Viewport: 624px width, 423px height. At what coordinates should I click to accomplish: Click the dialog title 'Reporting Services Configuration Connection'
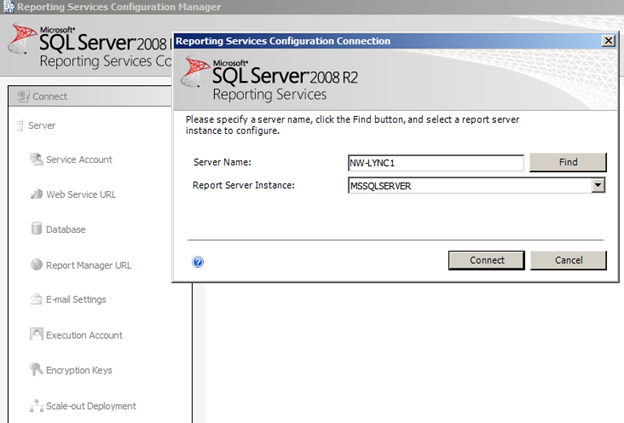coord(283,41)
